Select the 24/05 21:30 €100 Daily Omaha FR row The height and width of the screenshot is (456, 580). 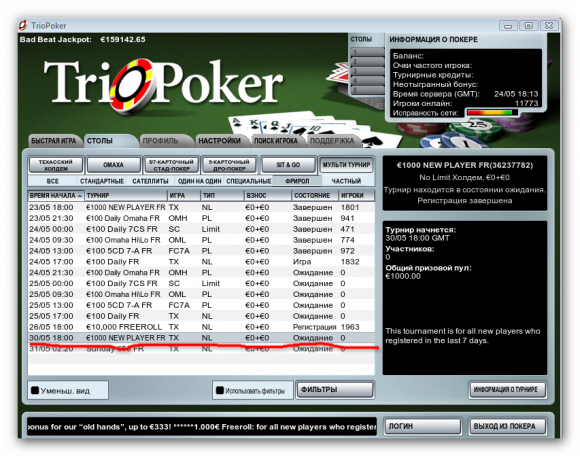click(x=201, y=273)
